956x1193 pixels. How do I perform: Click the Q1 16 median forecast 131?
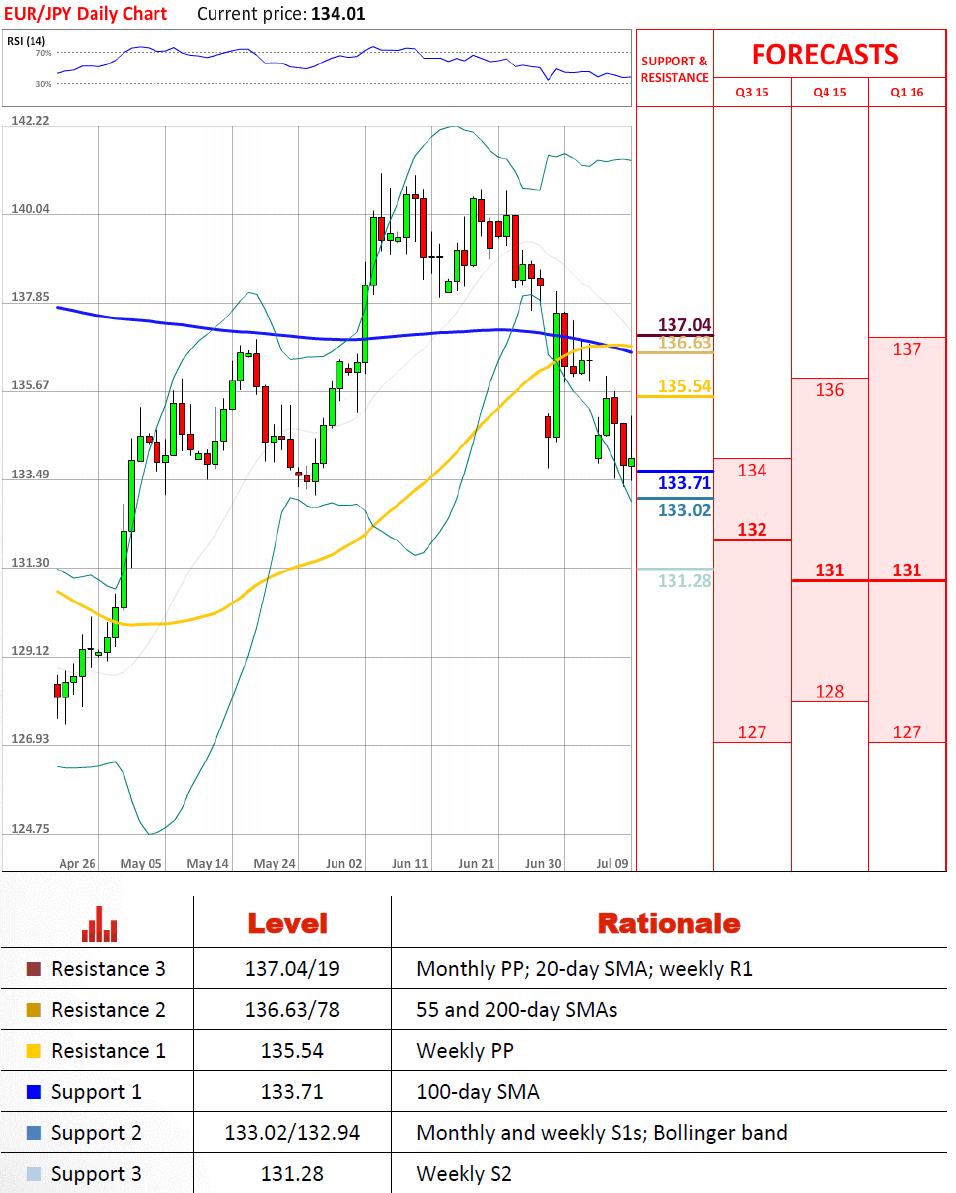point(907,570)
